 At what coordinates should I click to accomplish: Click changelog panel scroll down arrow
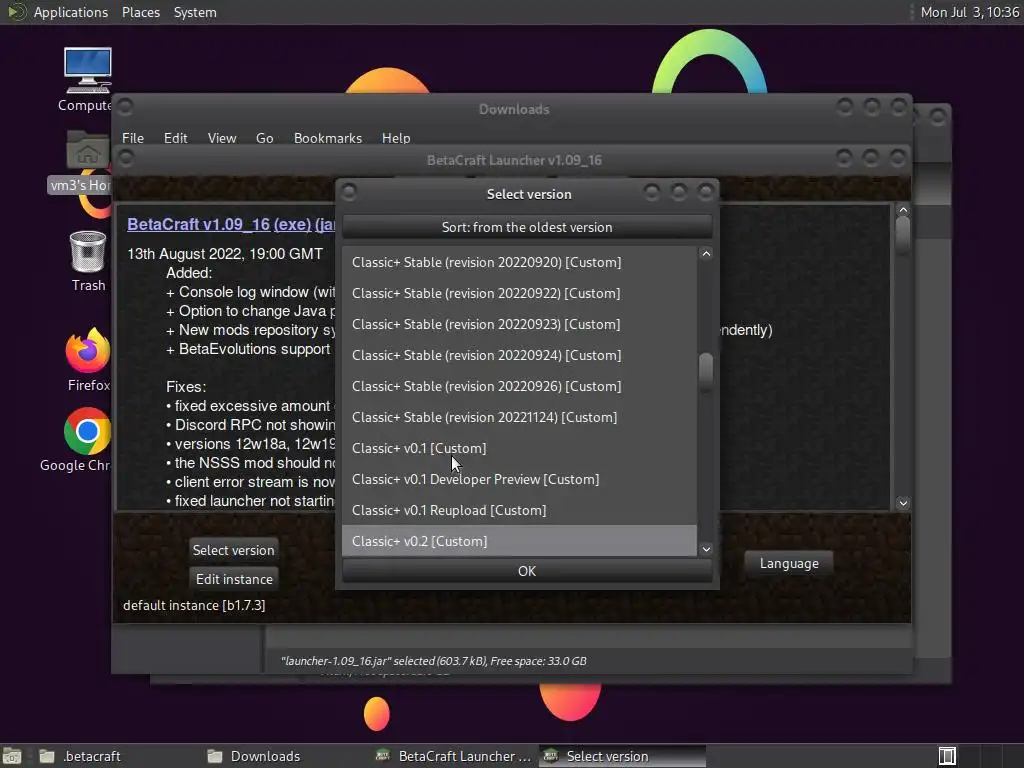(x=903, y=503)
